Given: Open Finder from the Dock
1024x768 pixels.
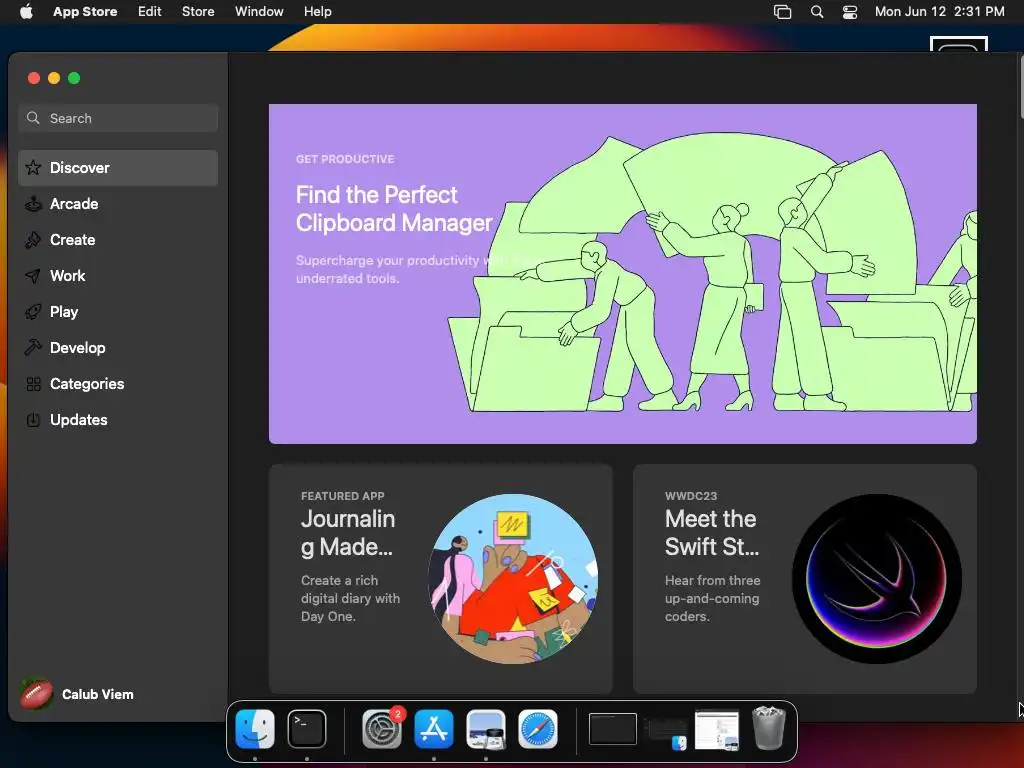Looking at the screenshot, I should 255,729.
